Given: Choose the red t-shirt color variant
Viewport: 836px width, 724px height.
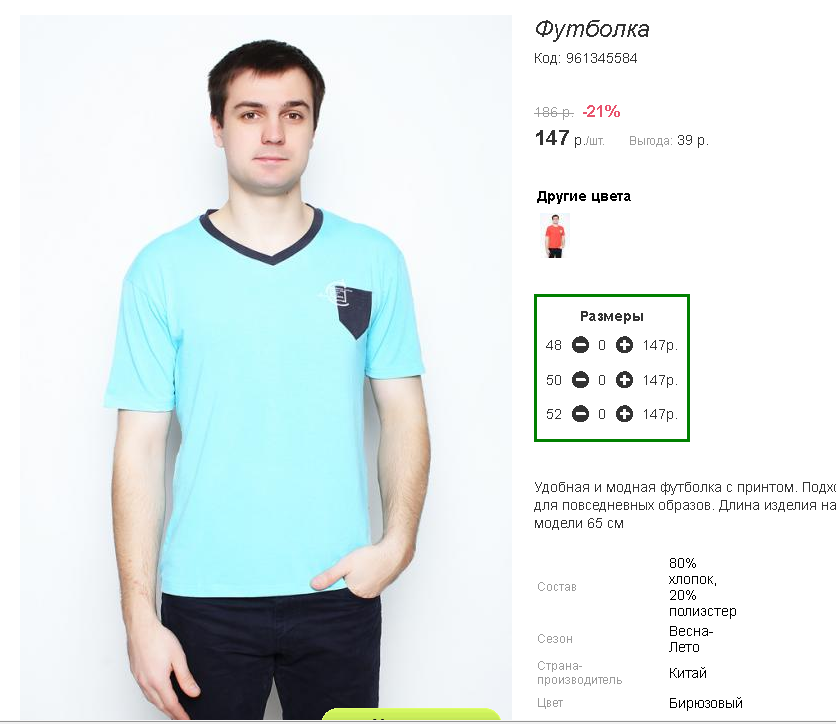Looking at the screenshot, I should 555,236.
